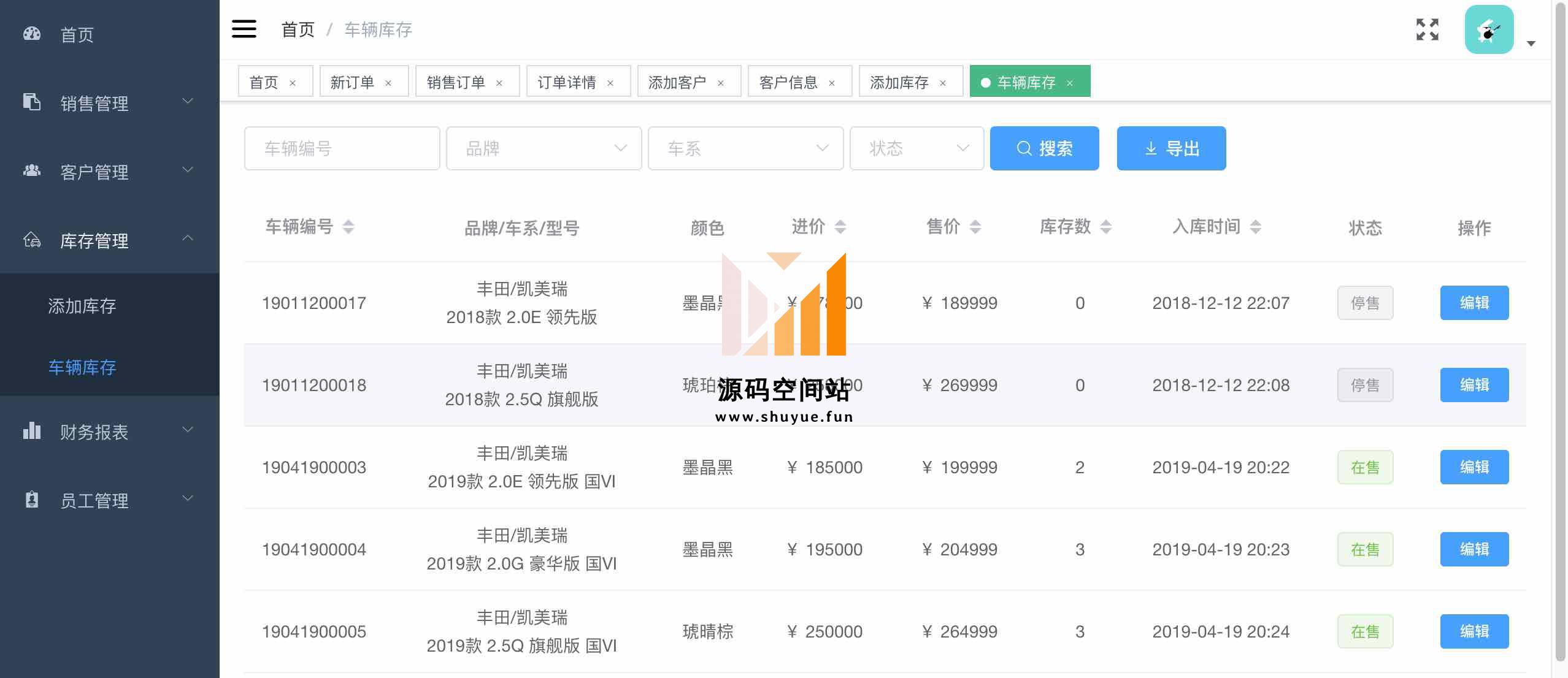
Task: Switch to the 销售订单 tab
Action: point(456,82)
